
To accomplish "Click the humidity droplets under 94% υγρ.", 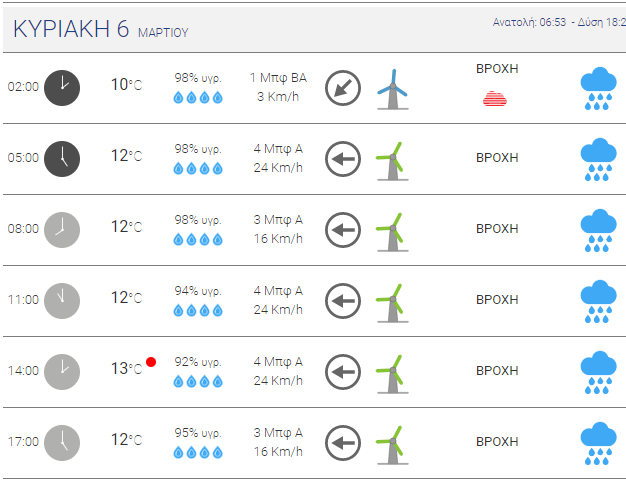I will click(198, 311).
